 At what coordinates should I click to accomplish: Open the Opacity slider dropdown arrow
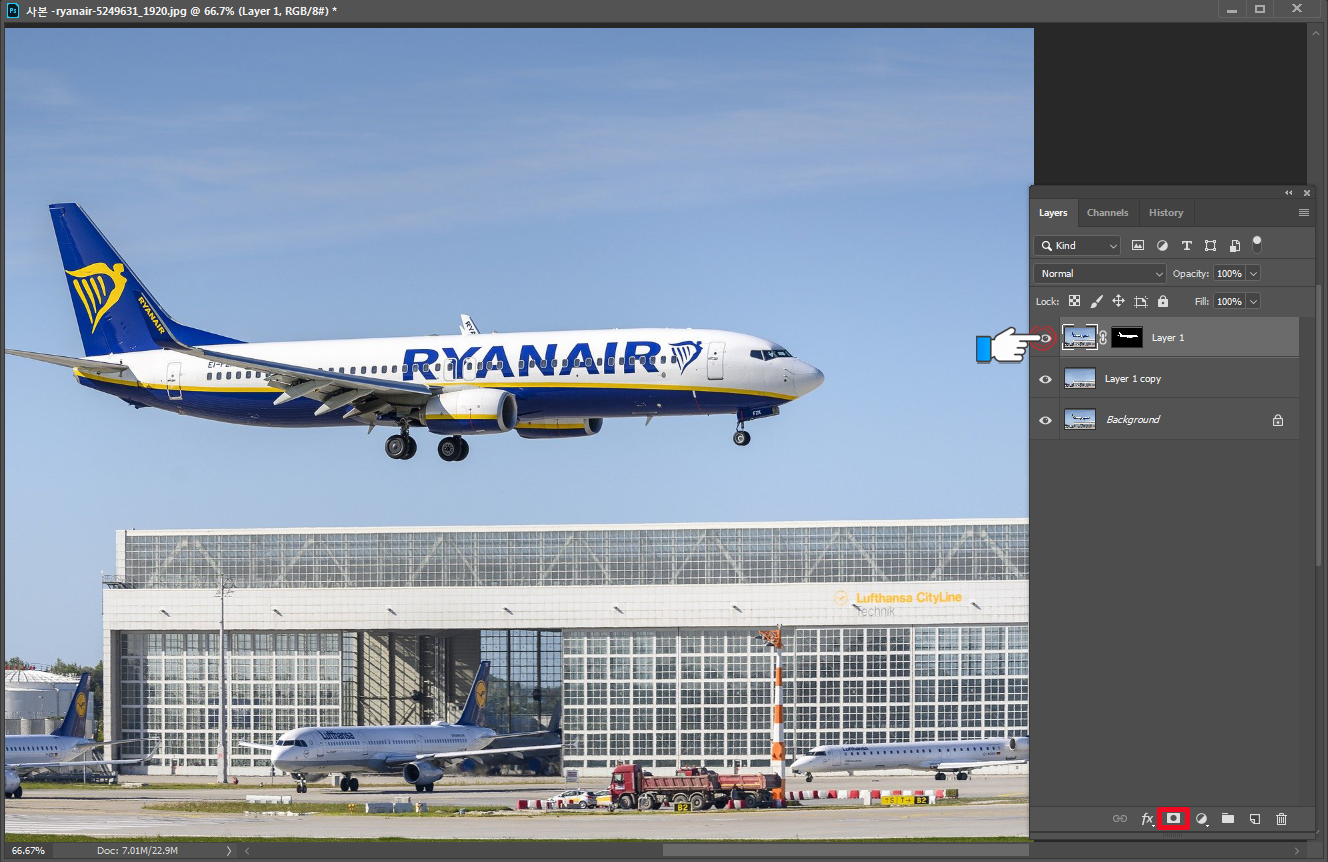click(x=1254, y=273)
